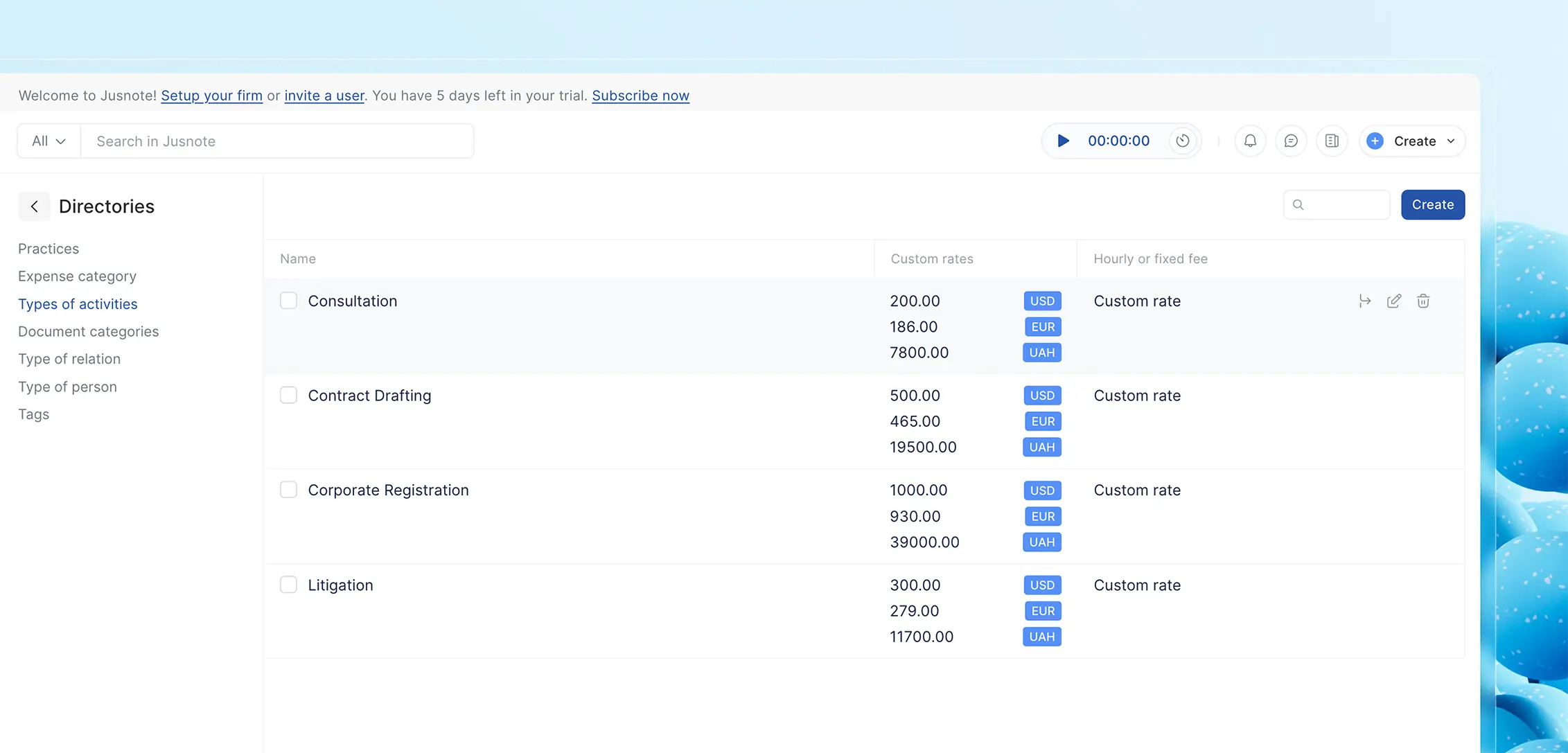This screenshot has height=753, width=1568.
Task: Tick the Corporate Registration checkbox
Action: [288, 490]
